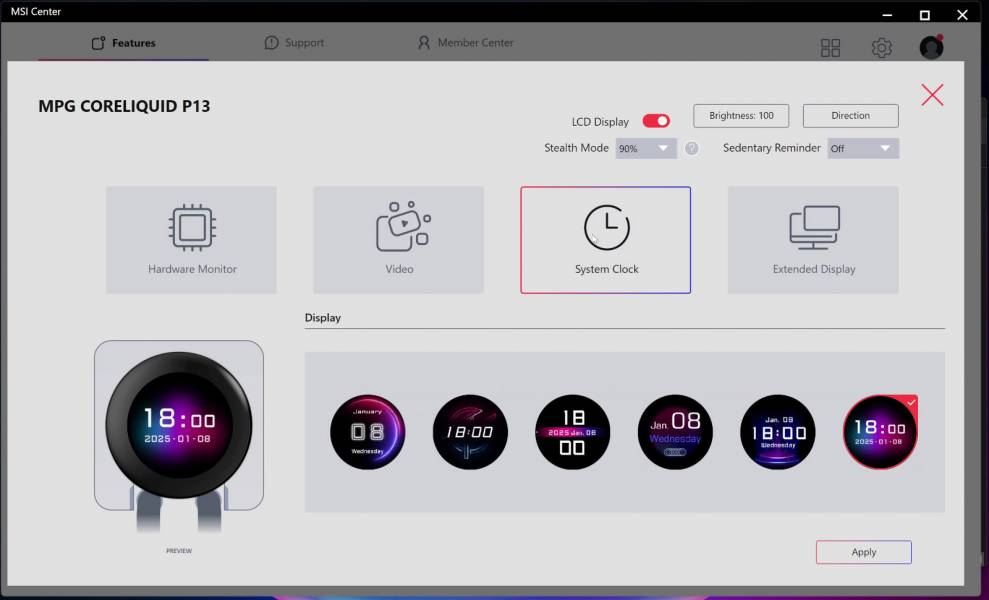Viewport: 989px width, 600px height.
Task: Open MSI Center settings gear
Action: pos(881,48)
